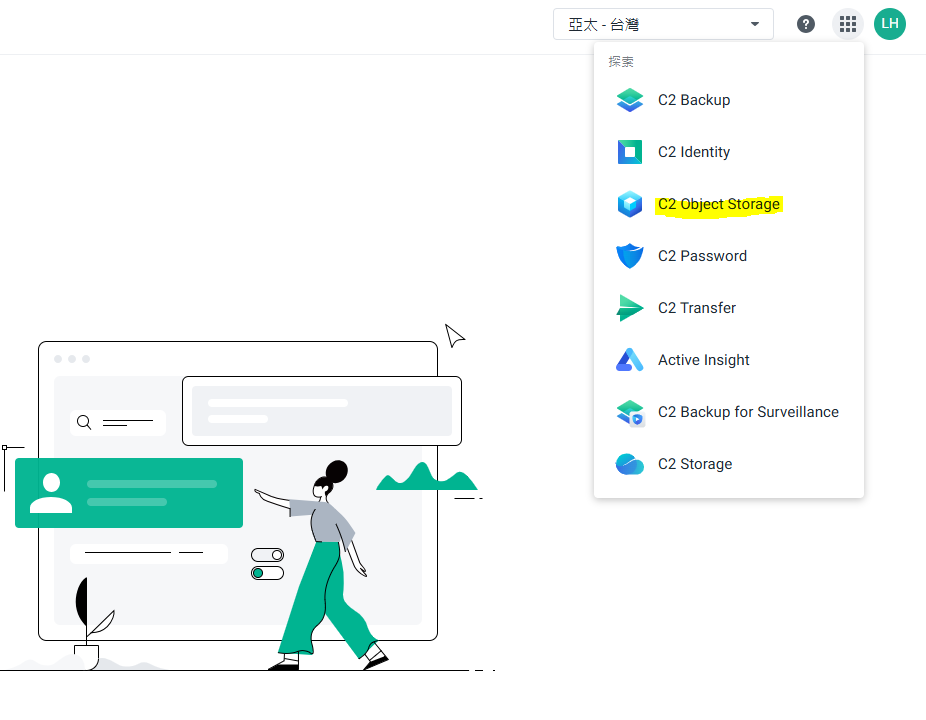Open the help question mark icon

coord(806,24)
